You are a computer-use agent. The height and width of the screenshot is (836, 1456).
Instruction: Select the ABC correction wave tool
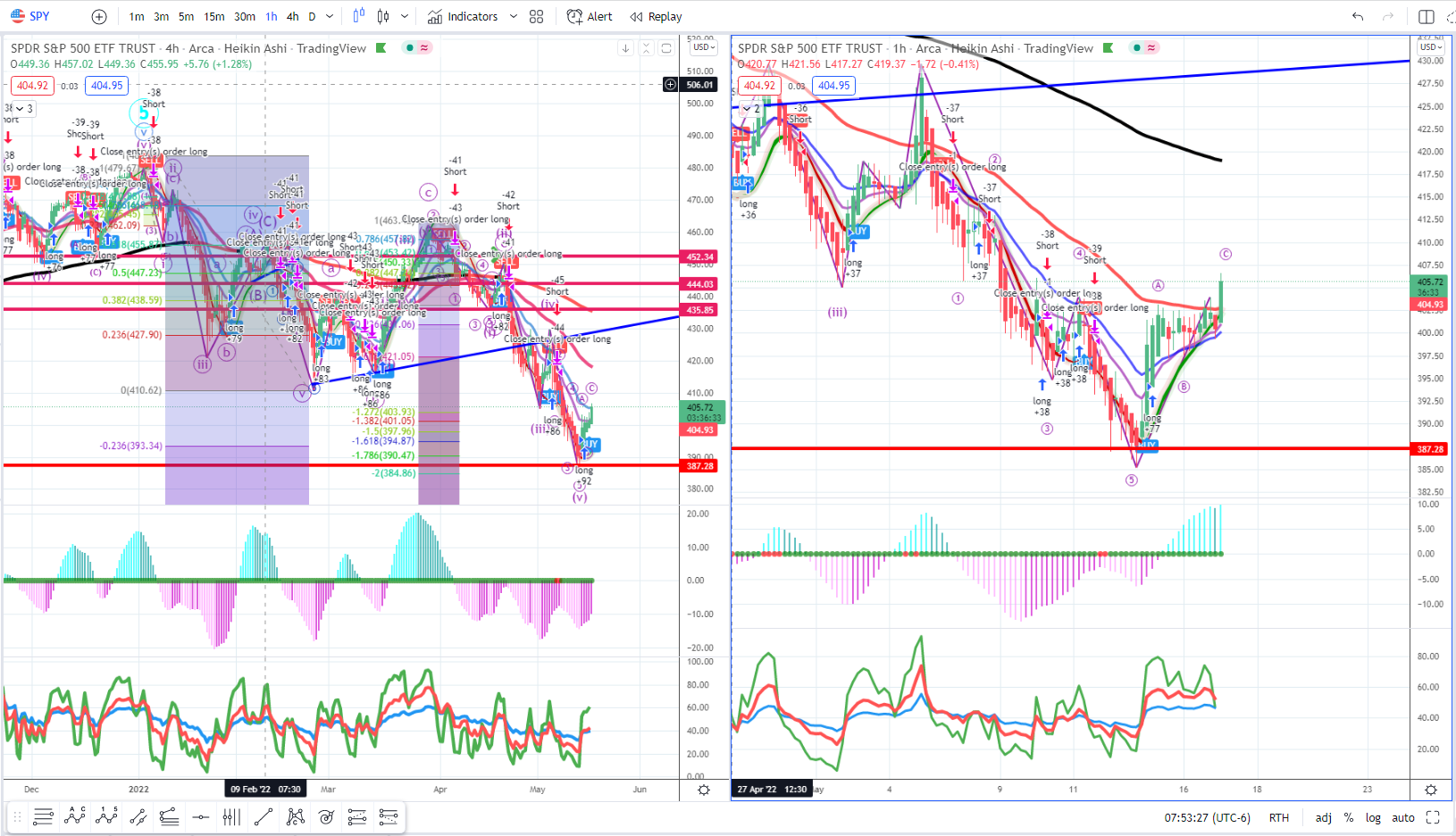(x=75, y=816)
